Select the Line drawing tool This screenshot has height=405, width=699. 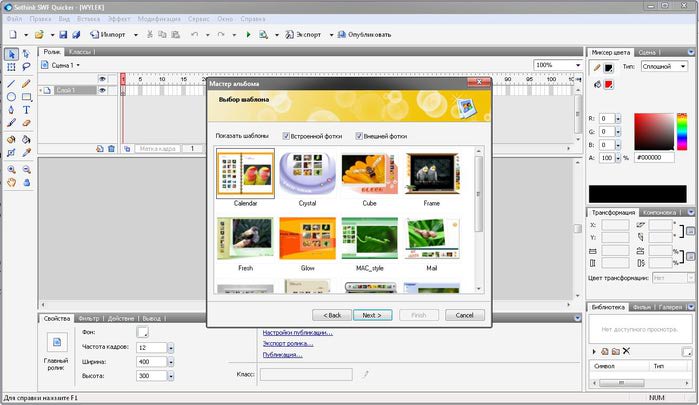(x=12, y=83)
